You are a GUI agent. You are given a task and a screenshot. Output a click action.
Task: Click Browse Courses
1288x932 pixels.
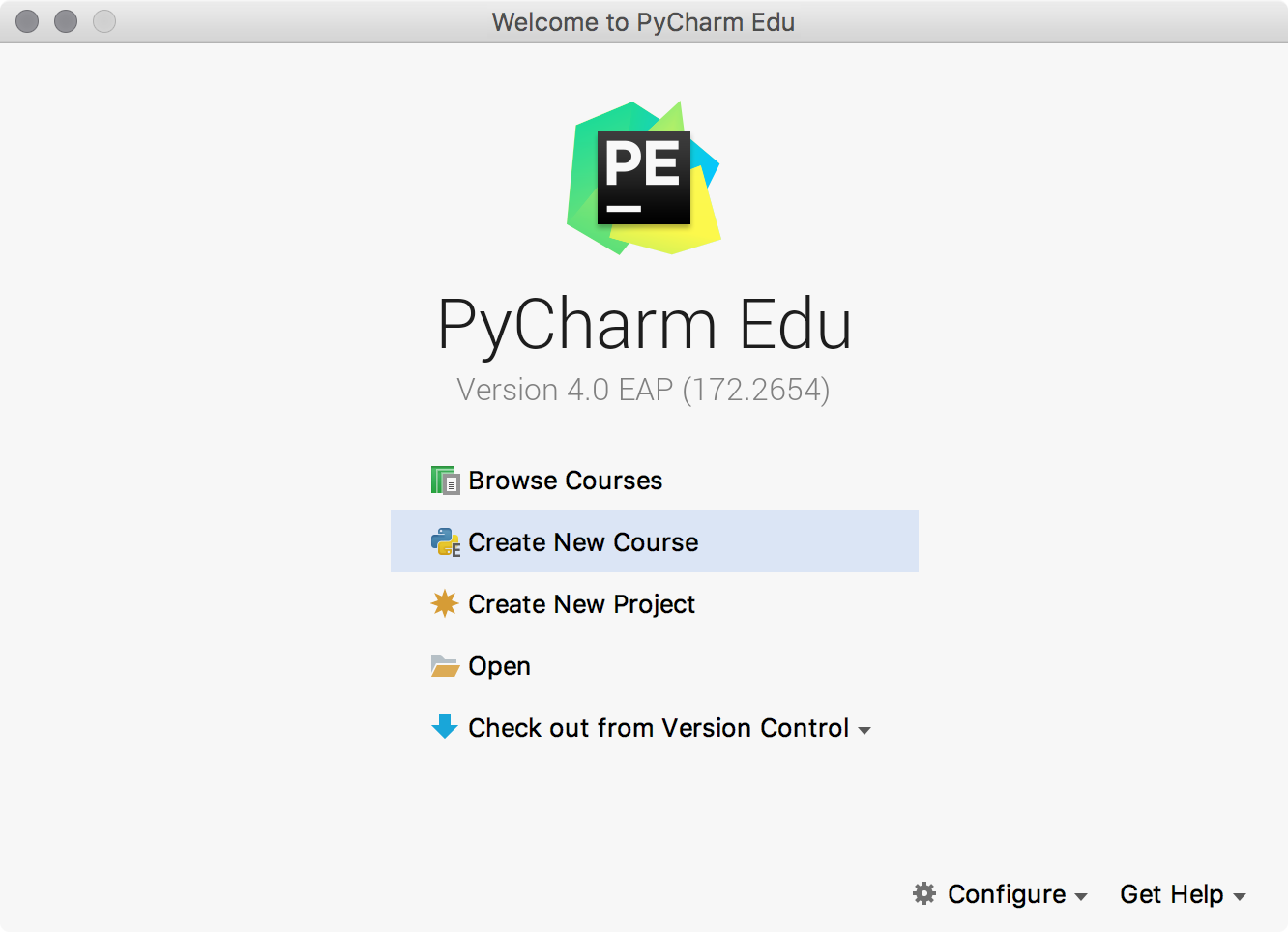(x=565, y=480)
